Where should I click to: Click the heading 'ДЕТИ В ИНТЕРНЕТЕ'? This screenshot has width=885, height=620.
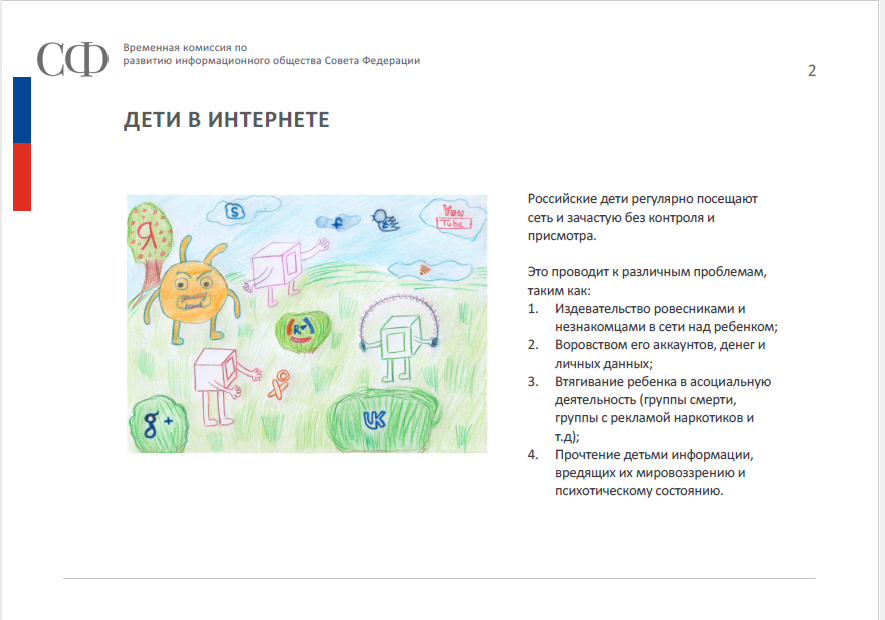[226, 120]
